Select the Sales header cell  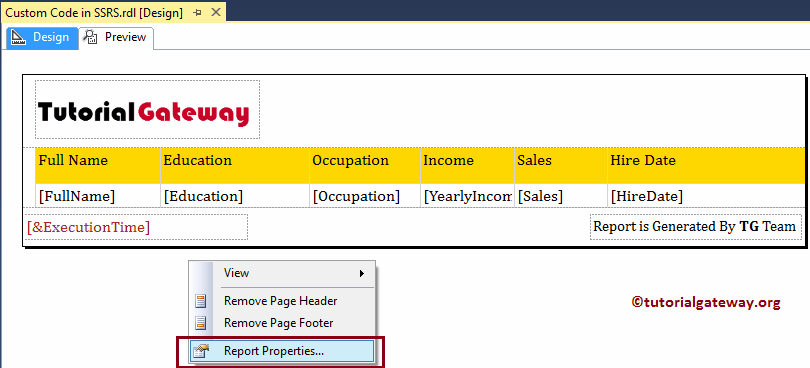coord(561,165)
